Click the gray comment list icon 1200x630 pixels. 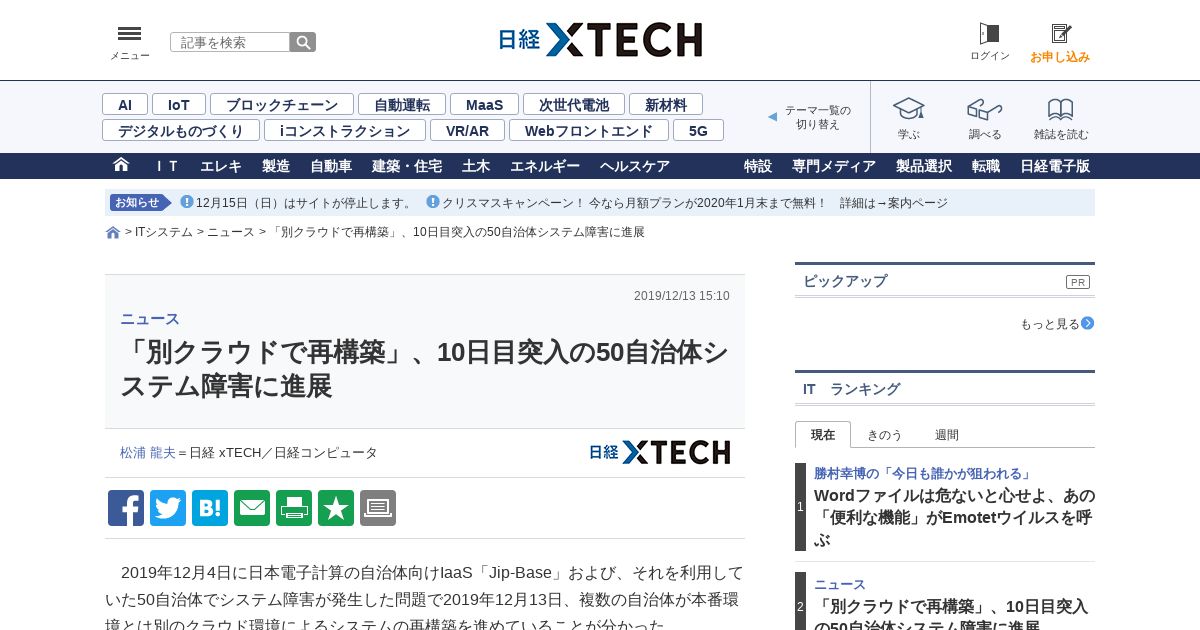pos(378,508)
